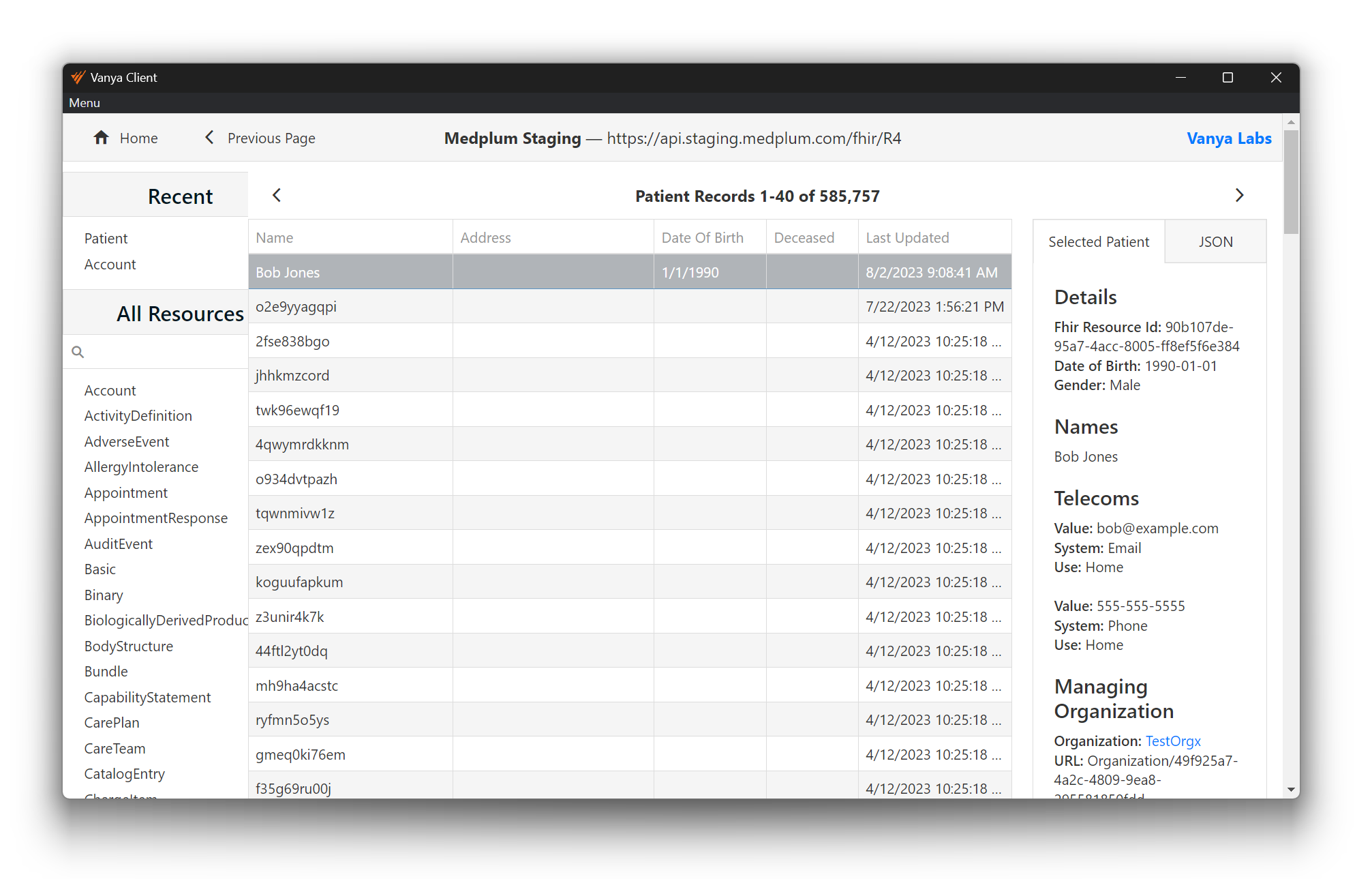
Task: Select Account under Recent
Action: pyautogui.click(x=110, y=264)
